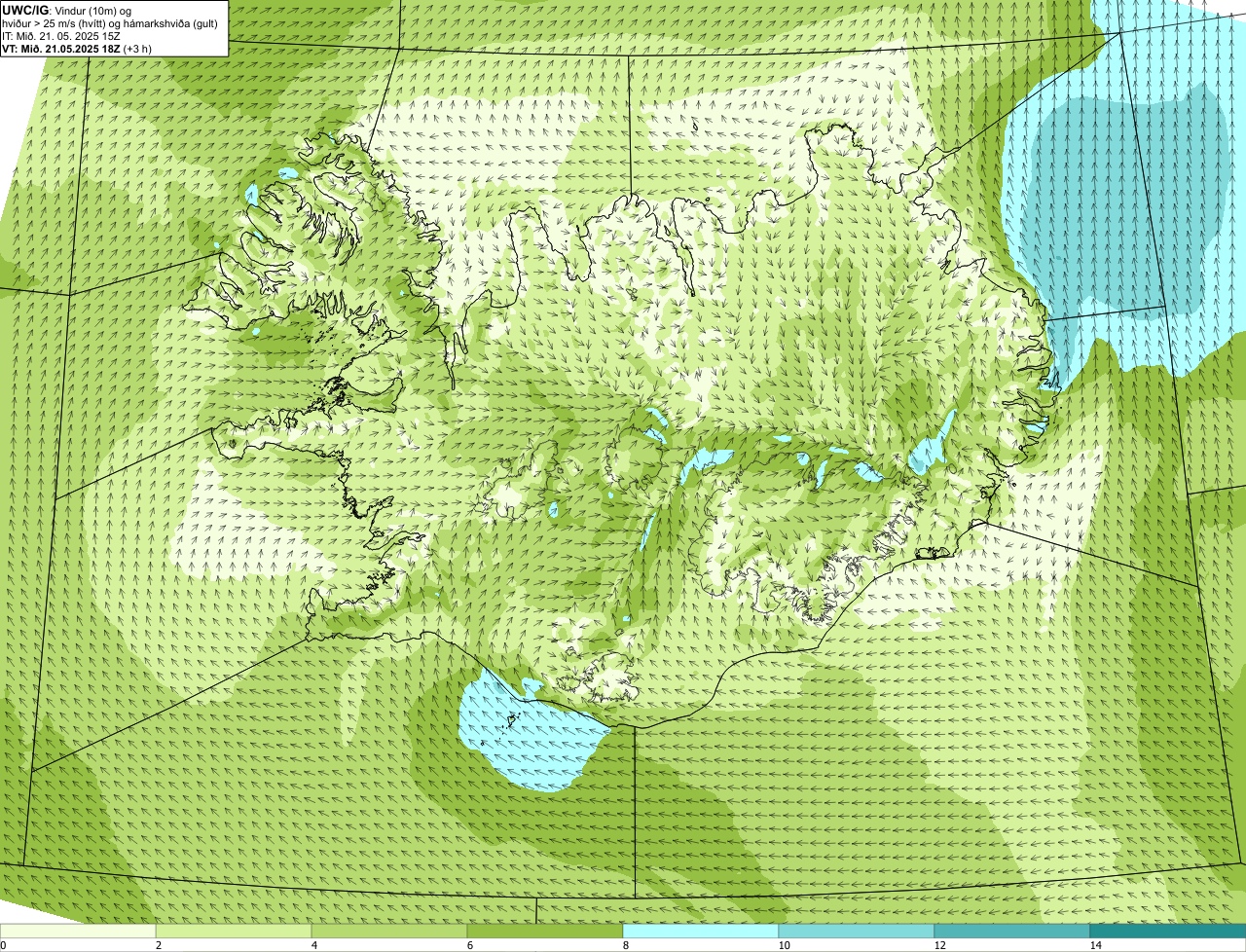The height and width of the screenshot is (952, 1246).
Task: Click the legend swatch for 12–14 m/s
Action: [x=1012, y=931]
